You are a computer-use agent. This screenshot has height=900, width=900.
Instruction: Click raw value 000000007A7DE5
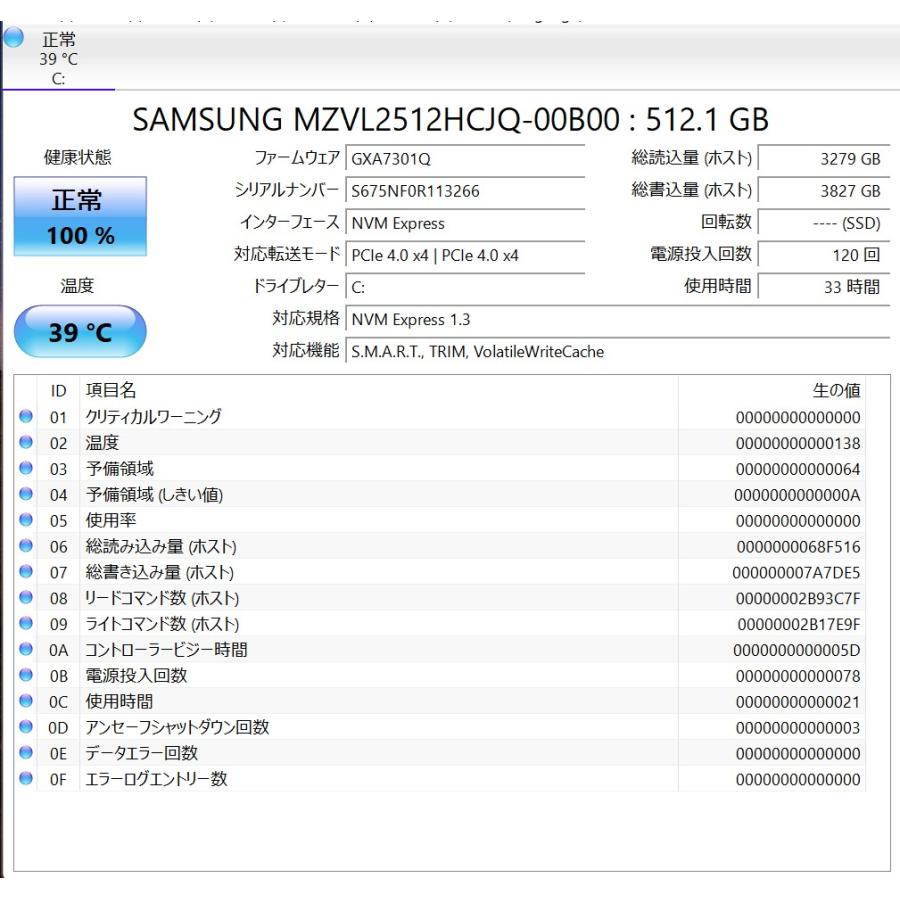click(796, 572)
